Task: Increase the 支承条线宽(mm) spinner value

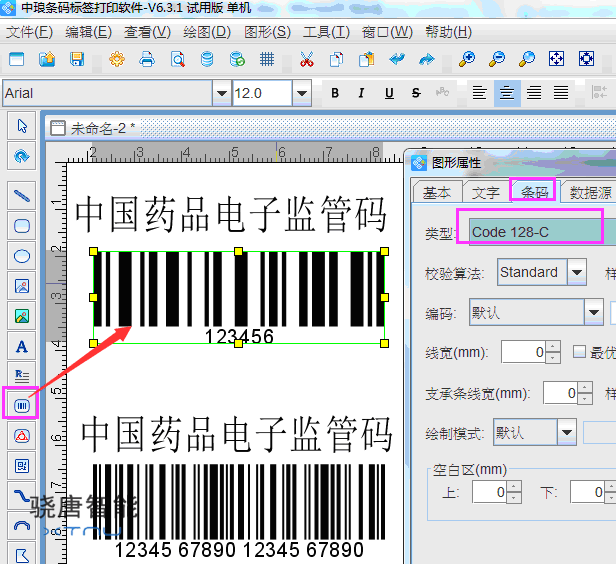Action: (585, 387)
